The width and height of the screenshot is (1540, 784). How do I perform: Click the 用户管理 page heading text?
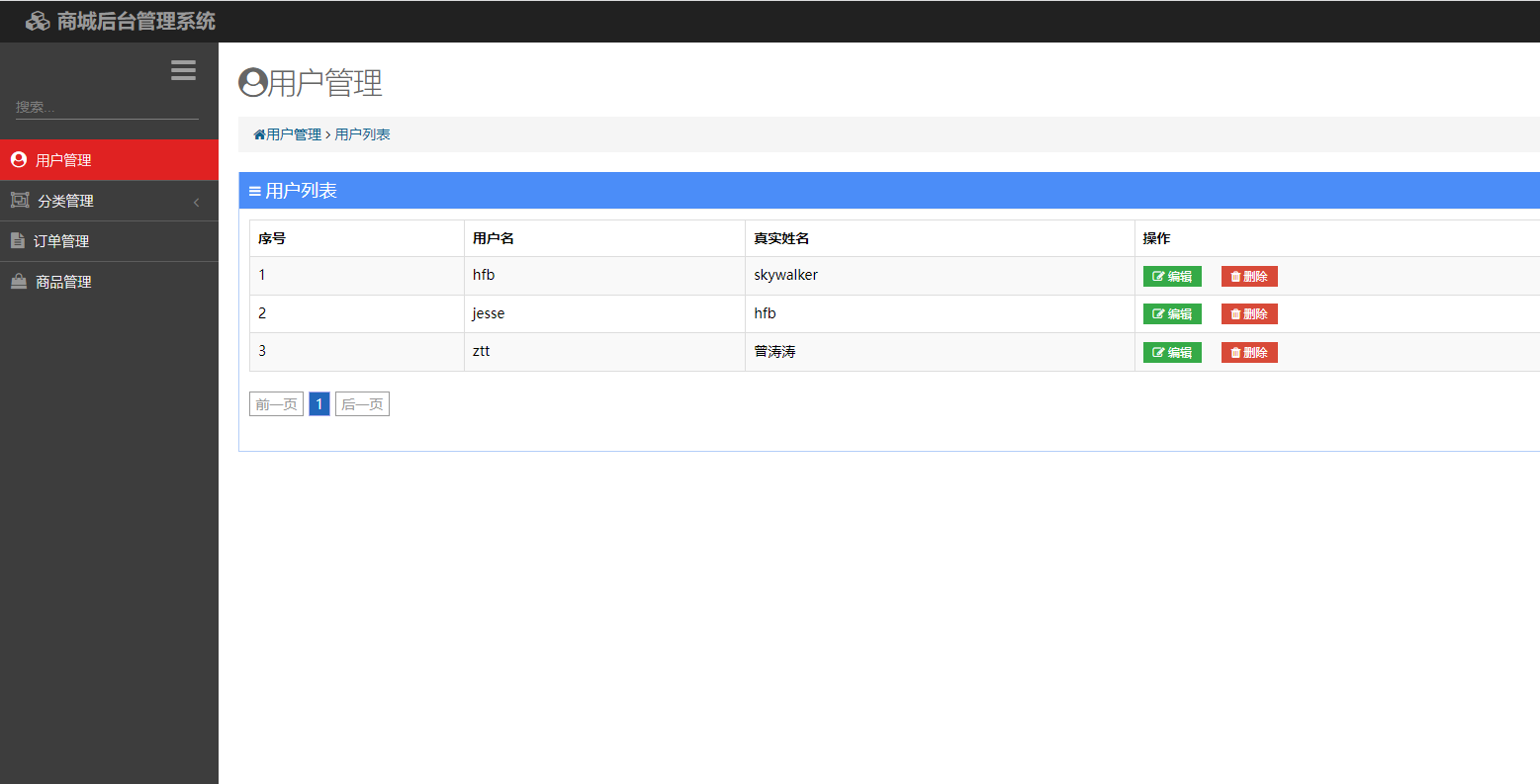tap(325, 83)
